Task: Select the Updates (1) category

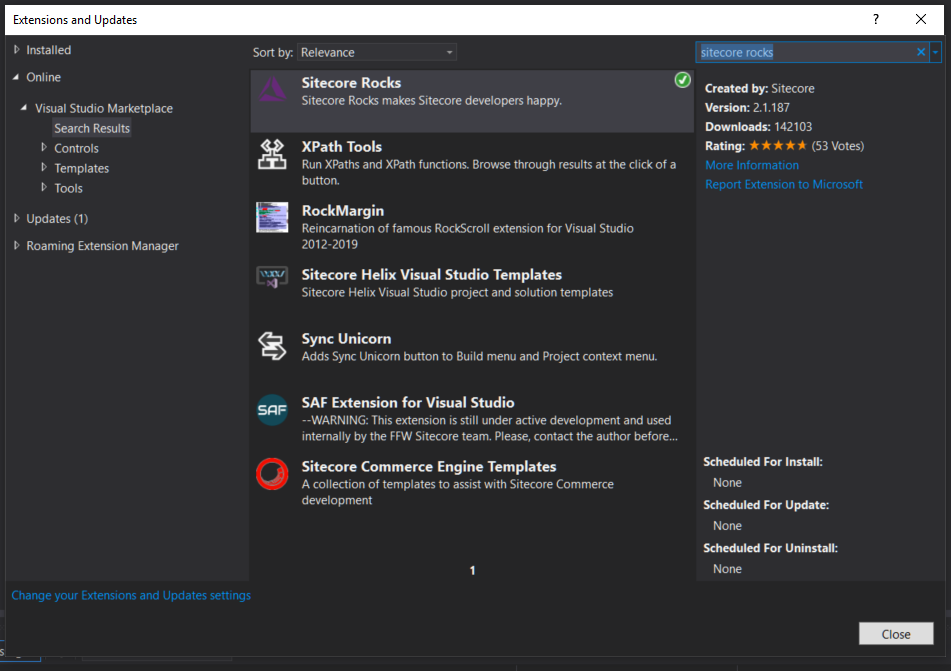Action: [x=57, y=218]
